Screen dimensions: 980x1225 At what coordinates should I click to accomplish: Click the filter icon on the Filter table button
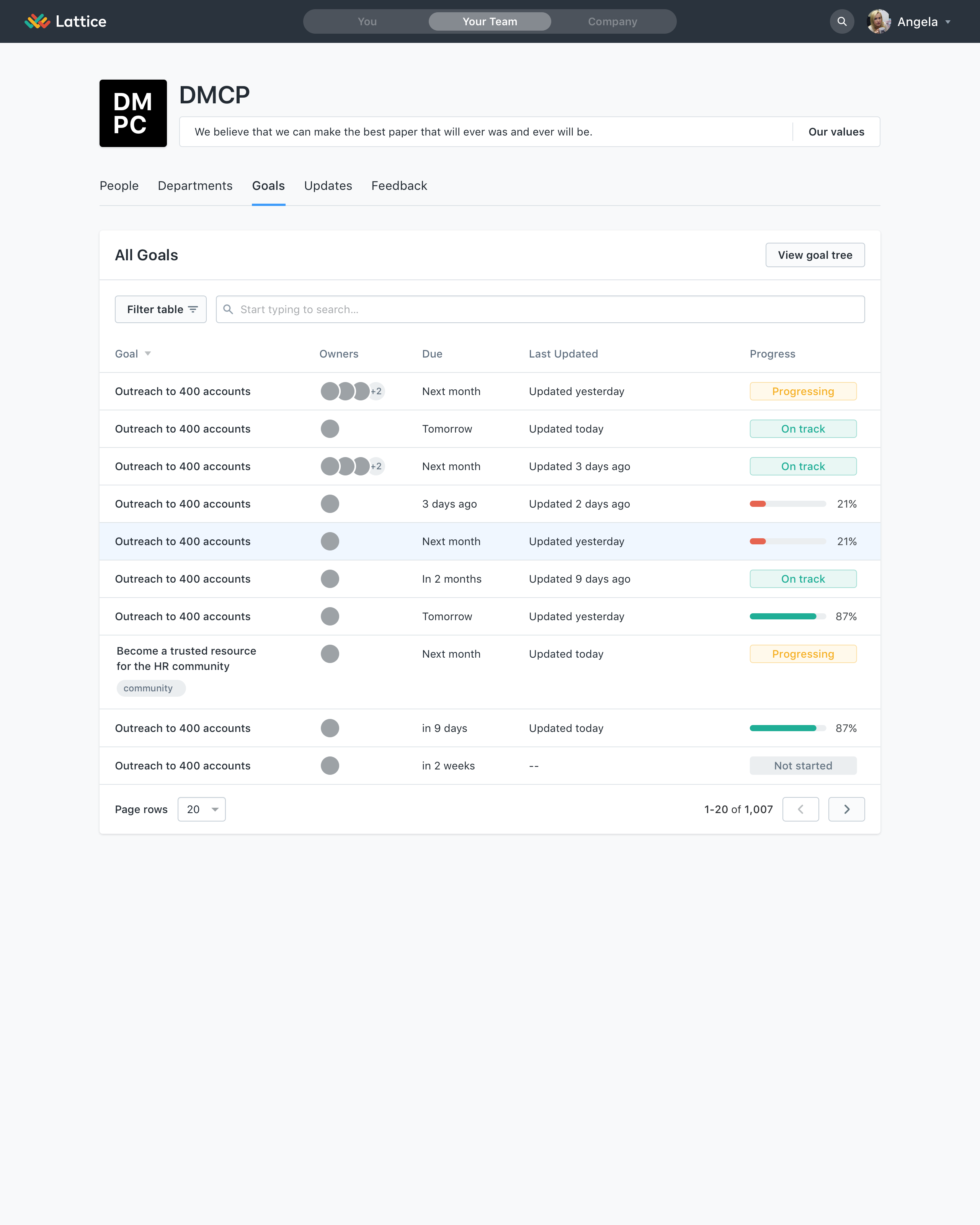pos(193,309)
